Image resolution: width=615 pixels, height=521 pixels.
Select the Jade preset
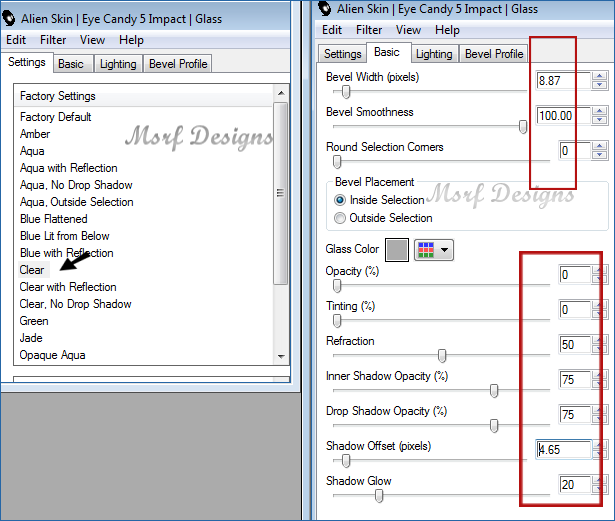[31, 338]
